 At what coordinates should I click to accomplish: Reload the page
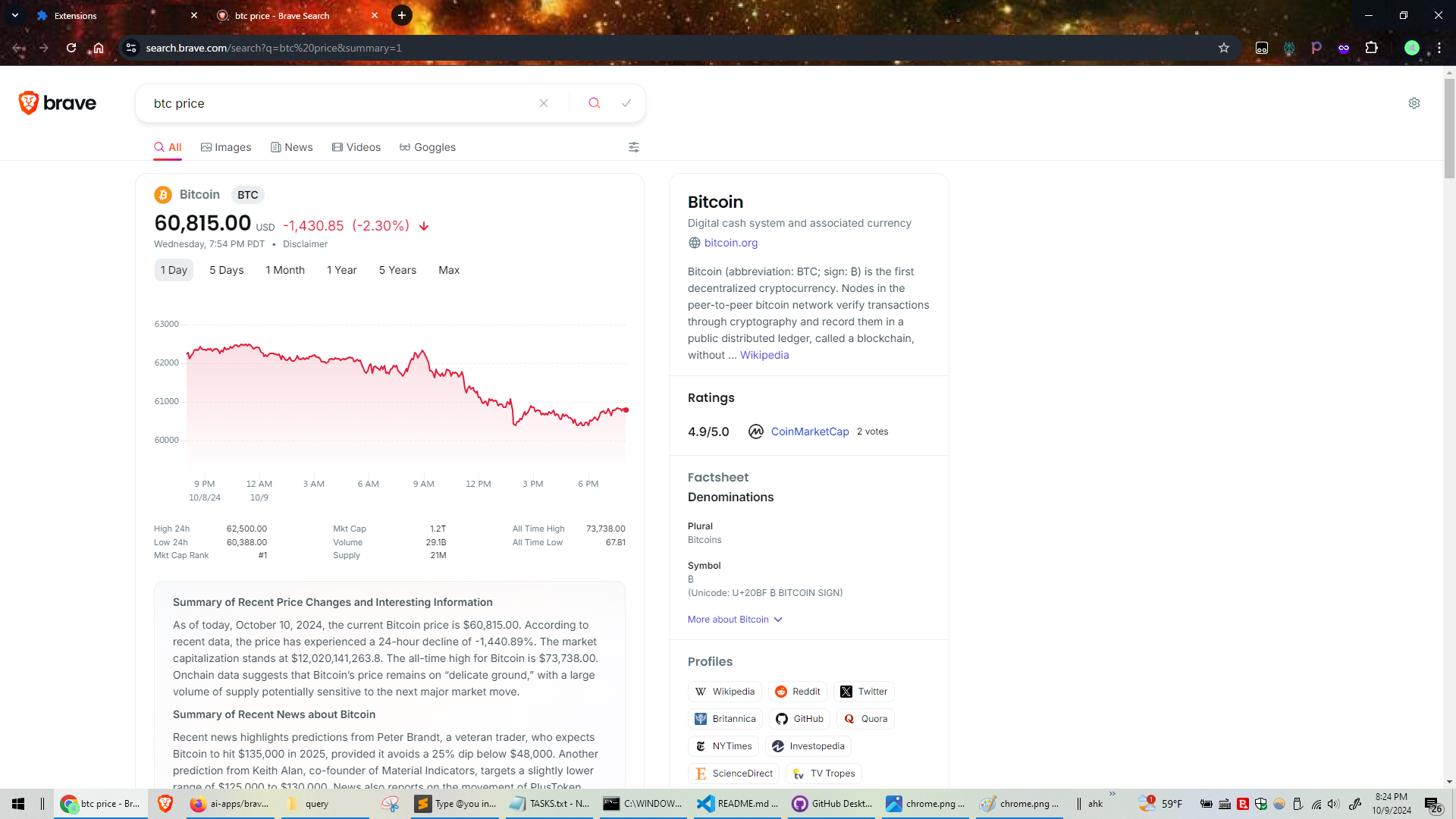pyautogui.click(x=71, y=48)
